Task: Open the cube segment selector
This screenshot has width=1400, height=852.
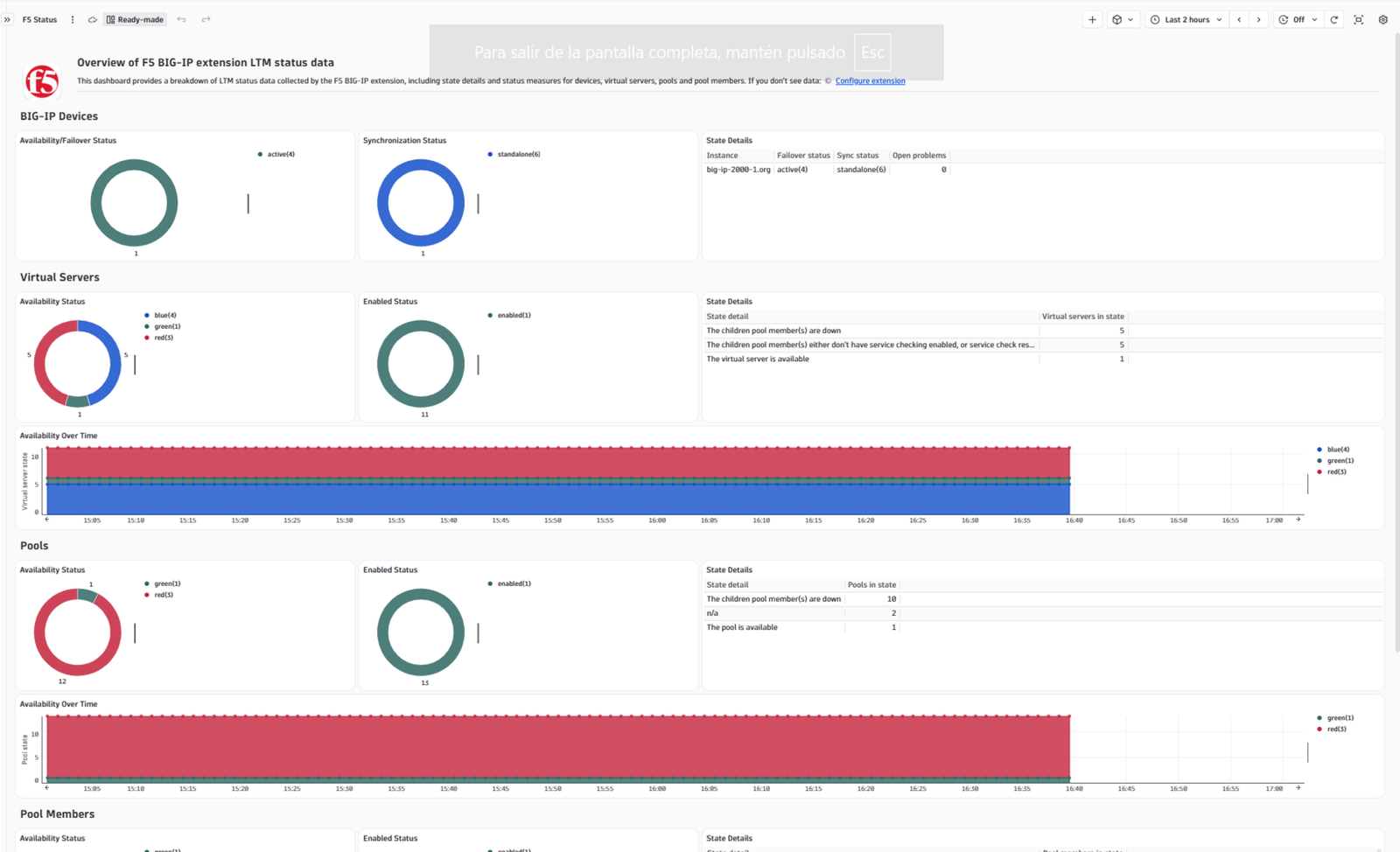Action: pos(1122,19)
